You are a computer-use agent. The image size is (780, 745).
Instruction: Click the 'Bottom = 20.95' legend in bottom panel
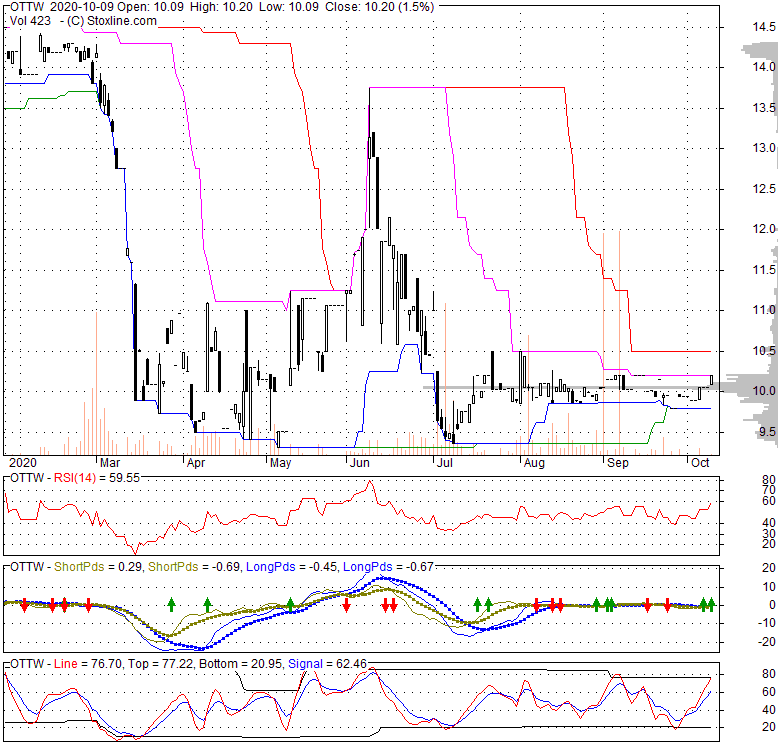click(x=241, y=664)
